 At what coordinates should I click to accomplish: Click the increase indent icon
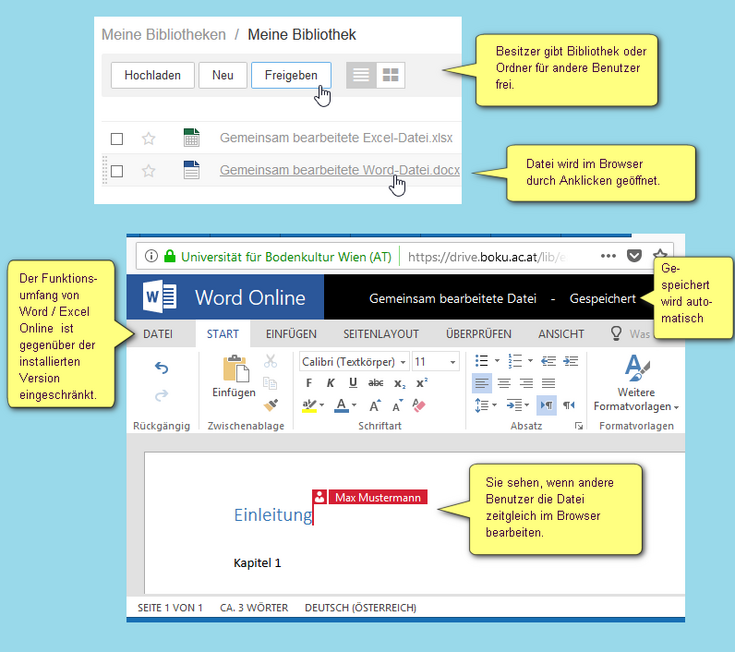[570, 361]
